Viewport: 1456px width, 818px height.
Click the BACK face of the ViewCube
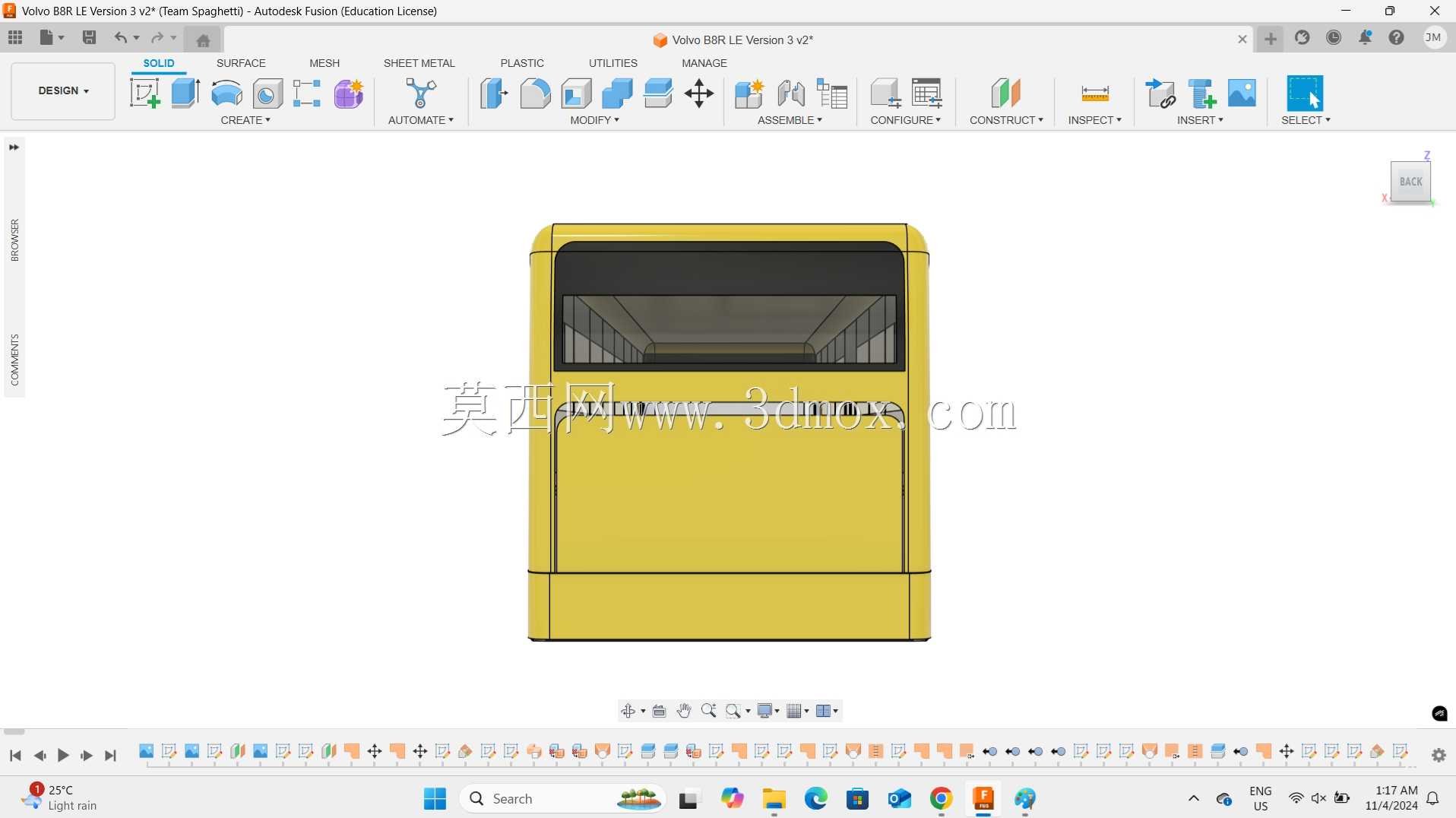click(x=1410, y=182)
